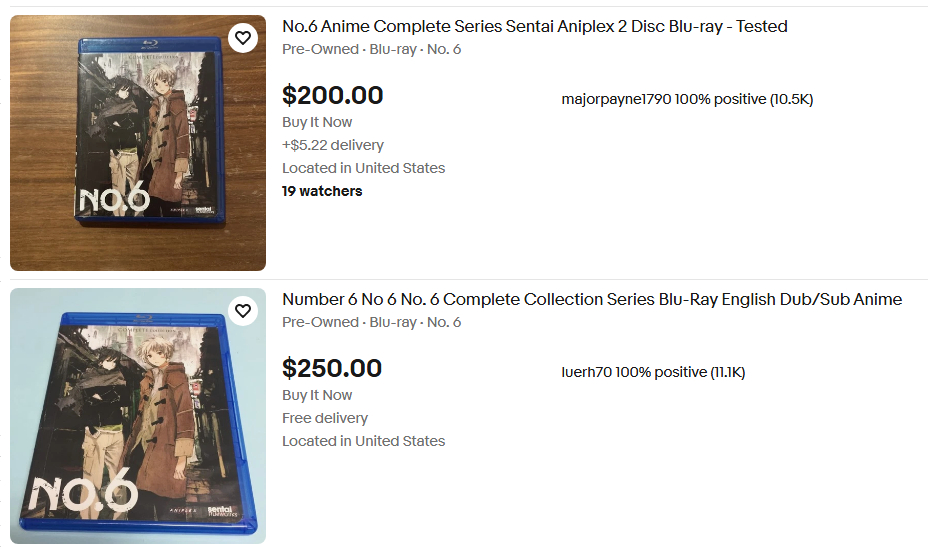The width and height of the screenshot is (928, 551).
Task: Click Buy It Now under the $250.00 price
Action: [317, 395]
